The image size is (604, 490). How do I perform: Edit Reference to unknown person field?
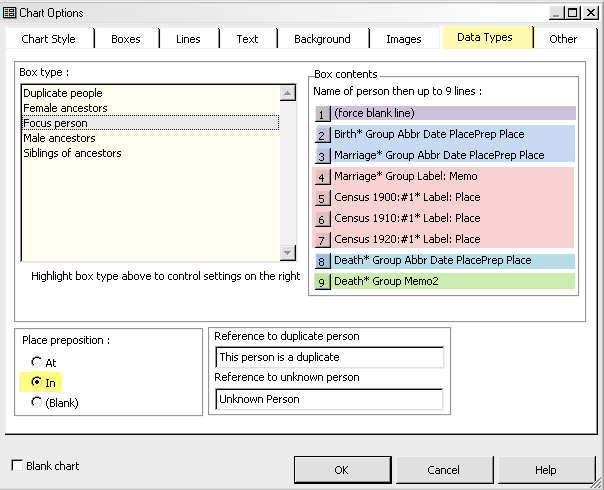point(329,399)
